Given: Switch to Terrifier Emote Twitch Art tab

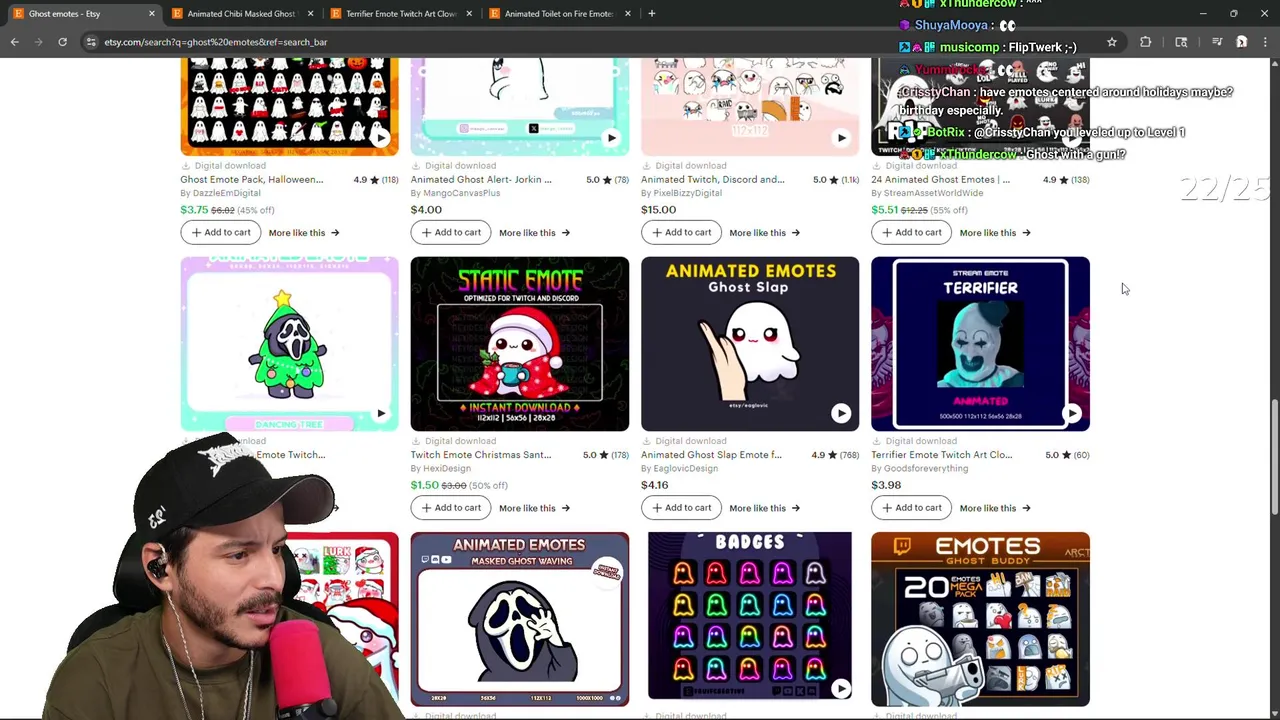Looking at the screenshot, I should coord(400,14).
